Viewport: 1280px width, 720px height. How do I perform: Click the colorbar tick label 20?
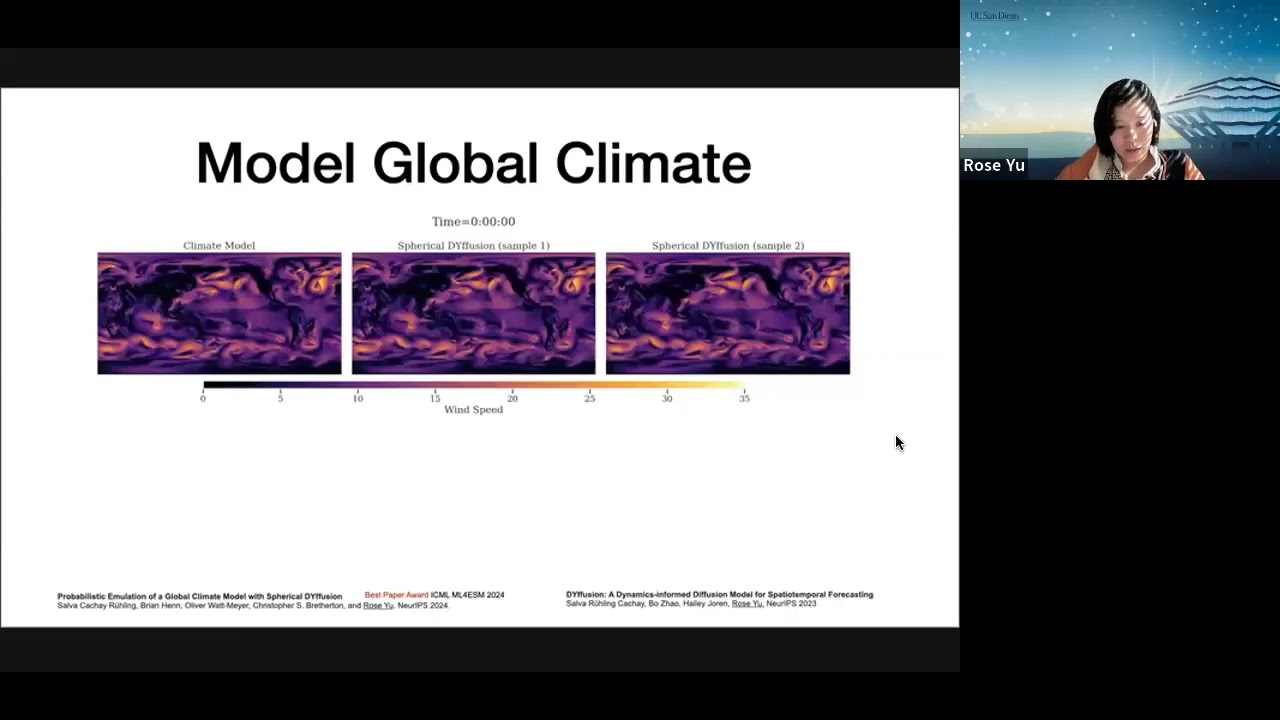click(512, 398)
